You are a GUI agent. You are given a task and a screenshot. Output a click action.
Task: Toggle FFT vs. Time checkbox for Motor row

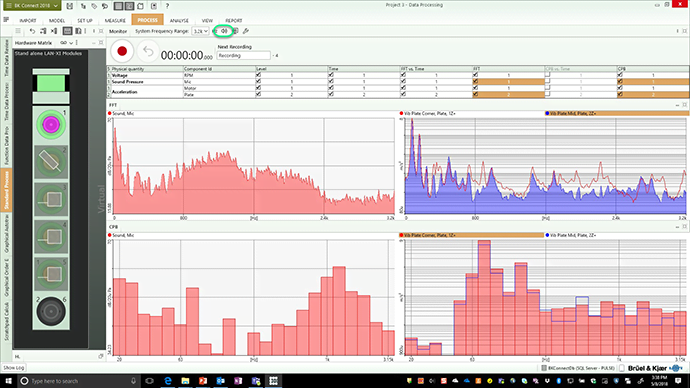coord(403,88)
